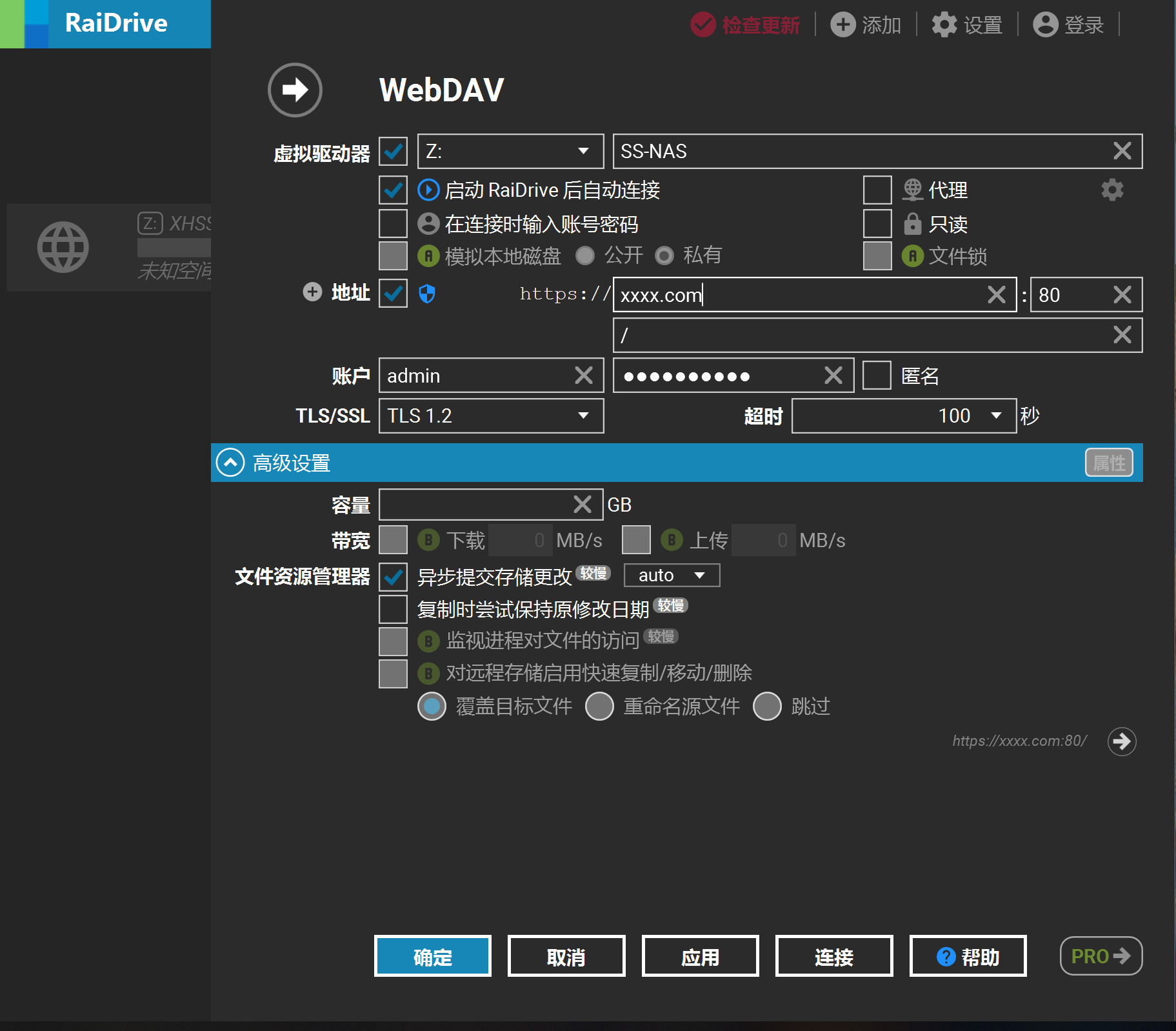The width and height of the screenshot is (1176, 1031).
Task: Click the blue question mark help icon
Action: [946, 957]
